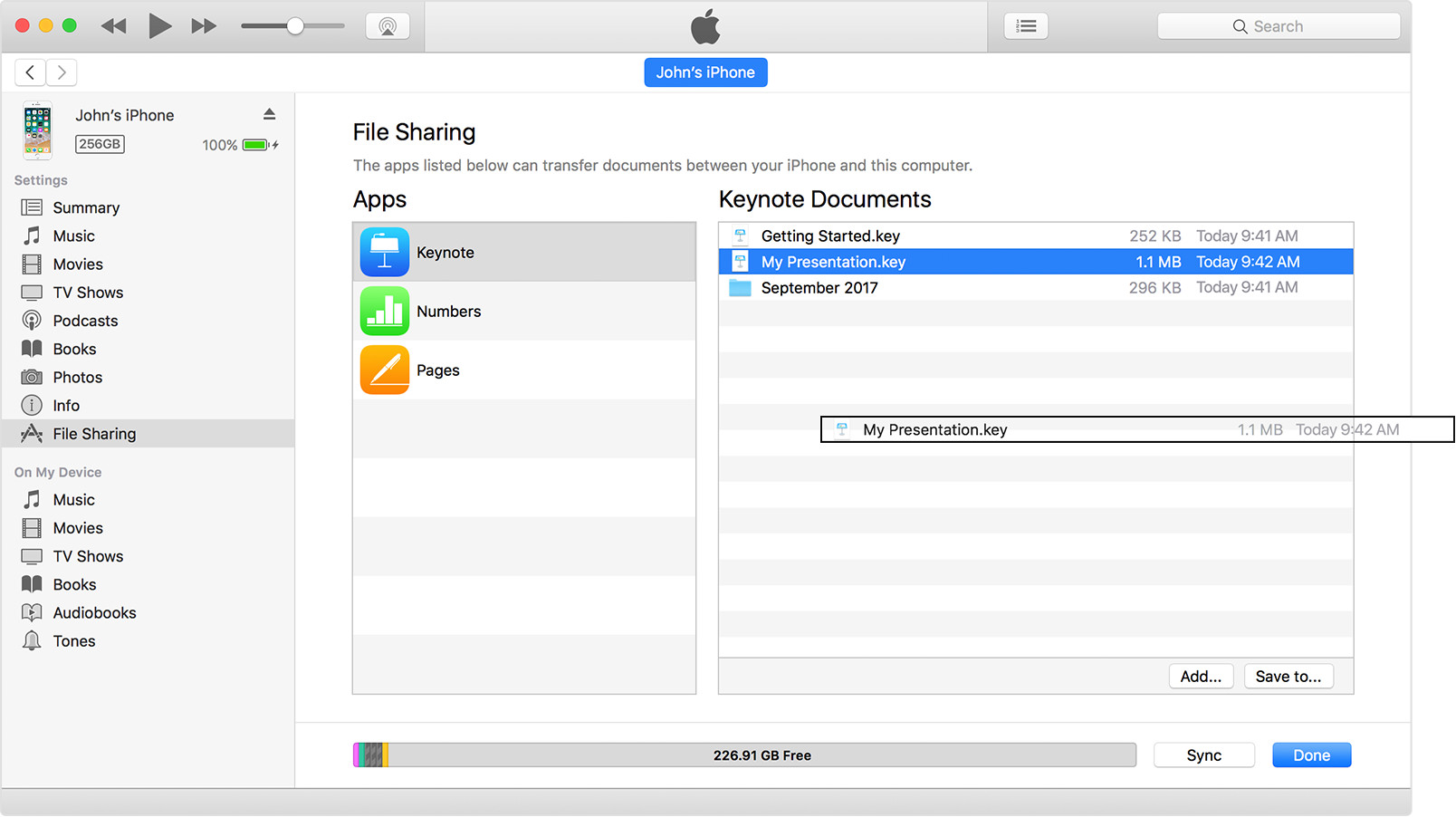Open the AirPlay output menu
This screenshot has width=1456, height=817.
coord(388,26)
